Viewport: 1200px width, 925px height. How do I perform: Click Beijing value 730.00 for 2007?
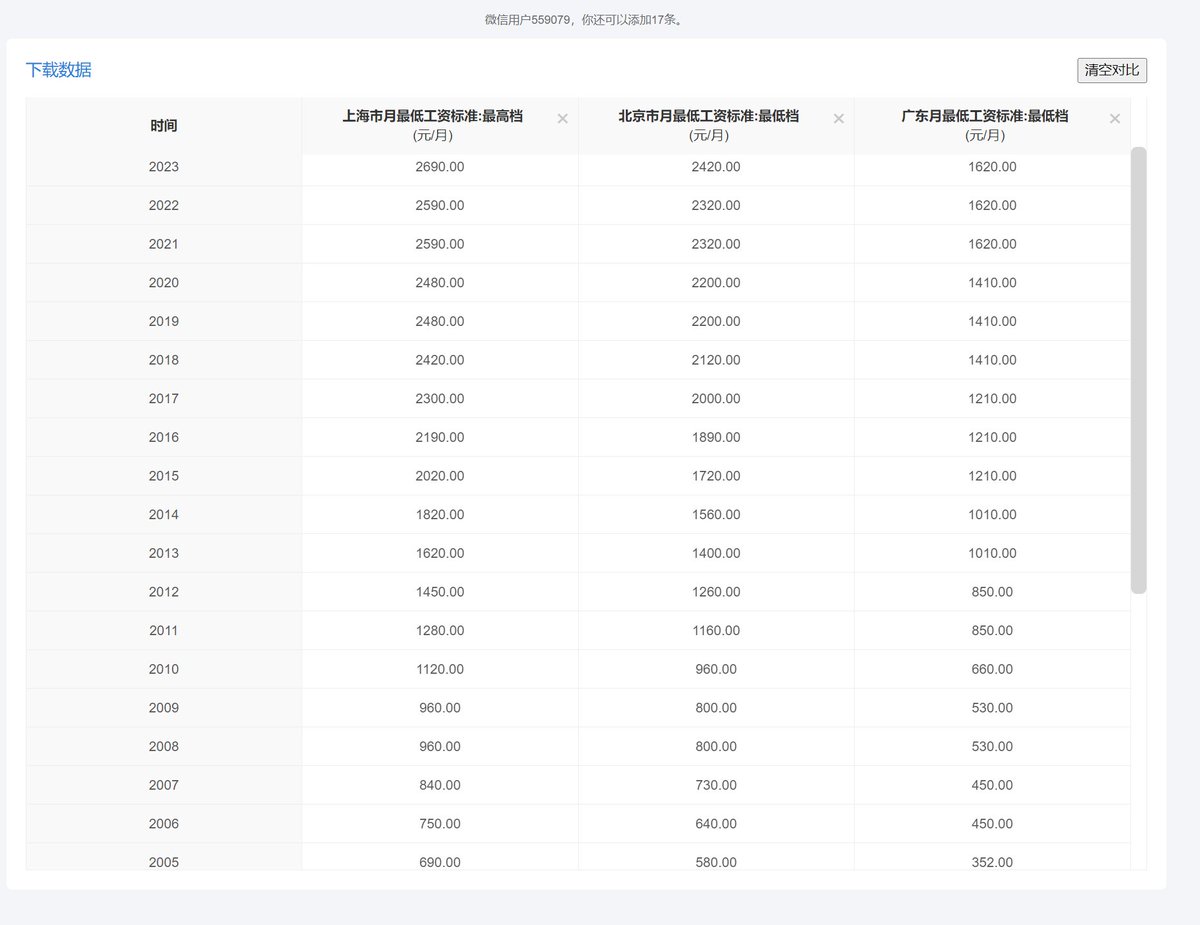click(x=716, y=785)
